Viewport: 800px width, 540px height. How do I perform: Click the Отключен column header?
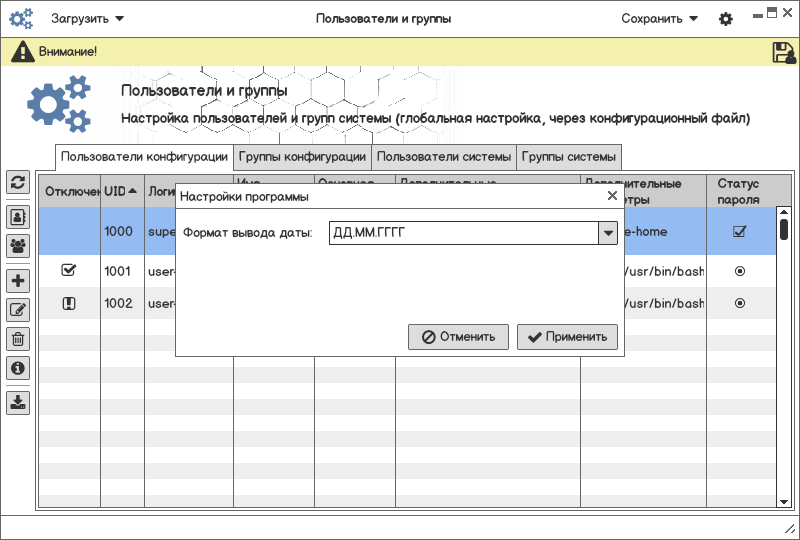70,191
